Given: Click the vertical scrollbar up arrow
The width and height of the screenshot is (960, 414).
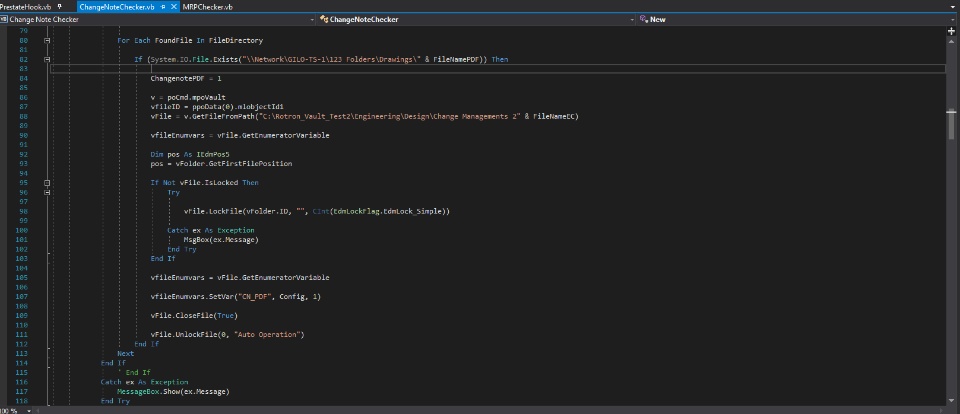Looking at the screenshot, I should (951, 43).
